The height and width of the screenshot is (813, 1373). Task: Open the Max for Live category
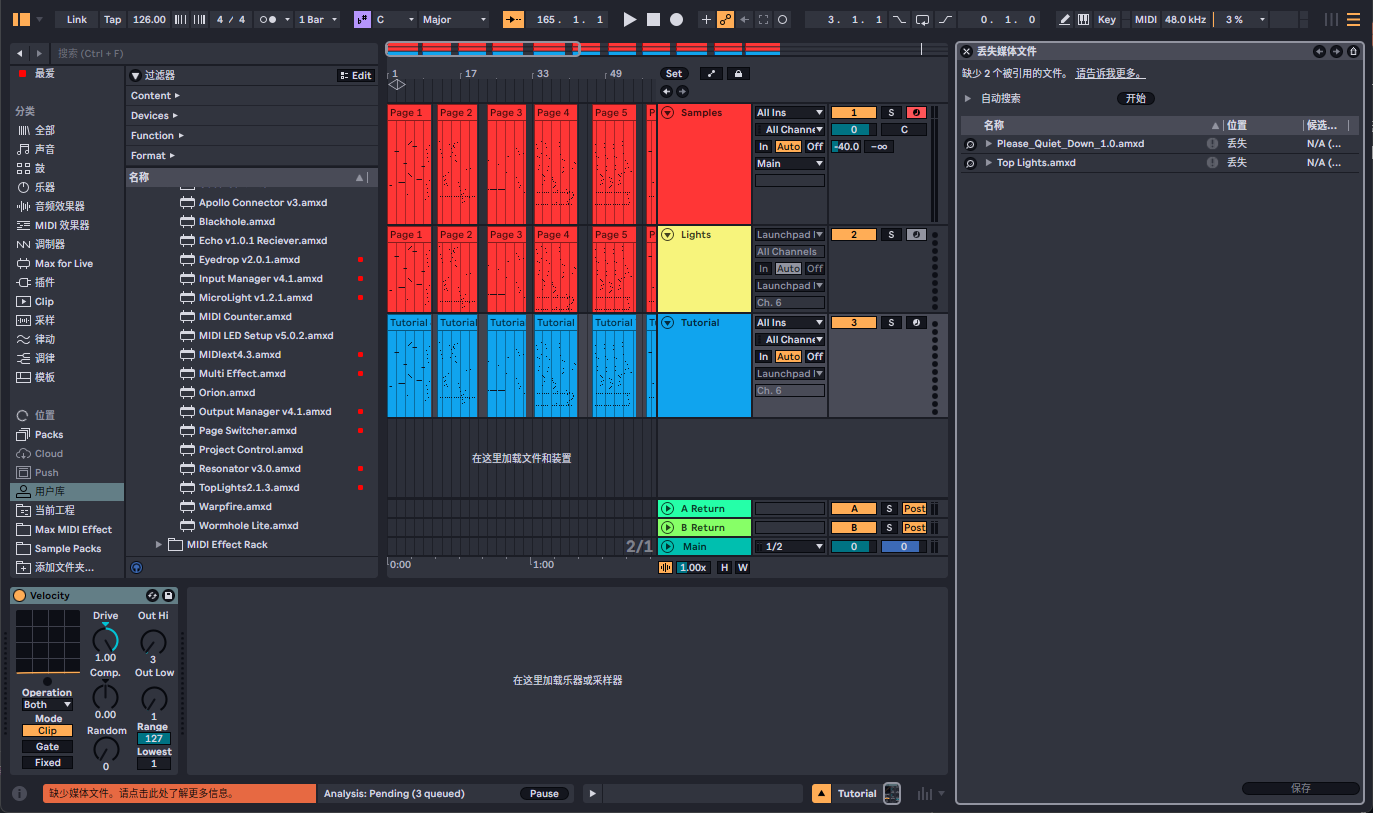tap(63, 264)
